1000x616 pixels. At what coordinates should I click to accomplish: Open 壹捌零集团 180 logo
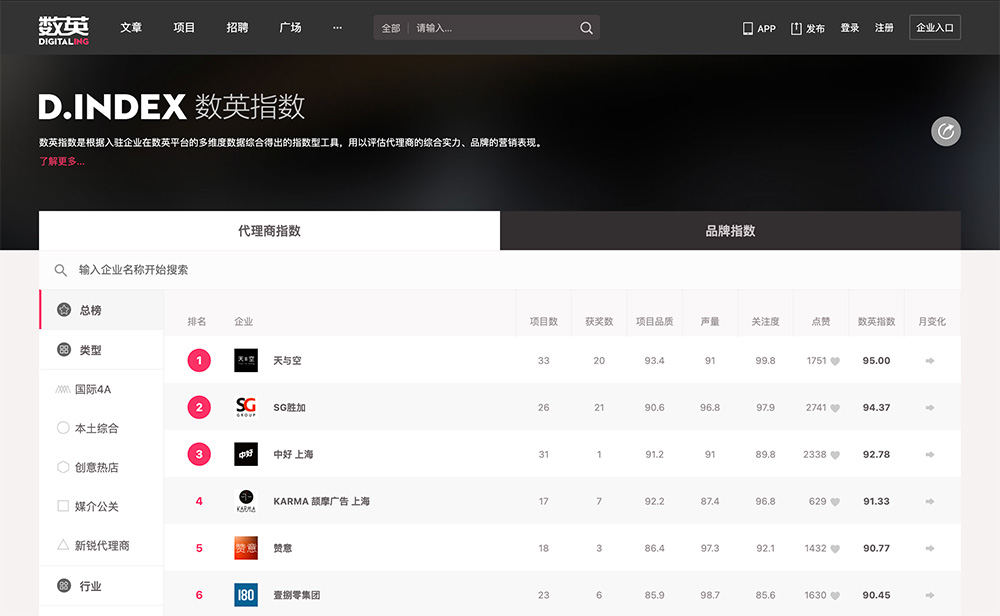(x=246, y=595)
